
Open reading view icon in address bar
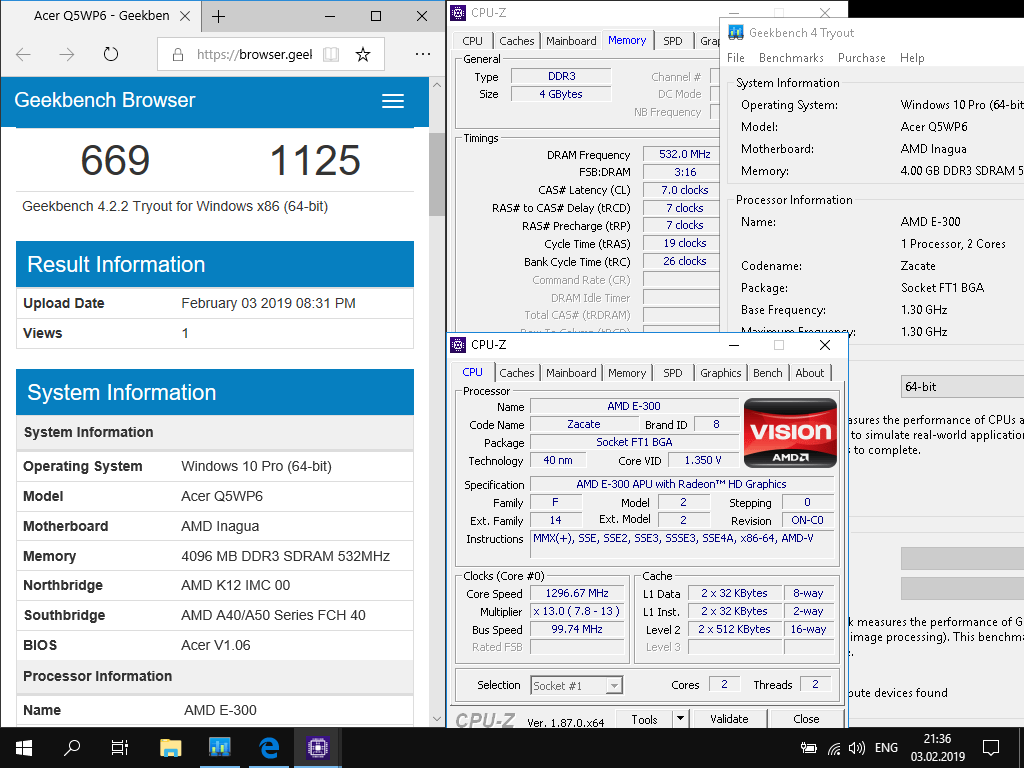point(331,54)
